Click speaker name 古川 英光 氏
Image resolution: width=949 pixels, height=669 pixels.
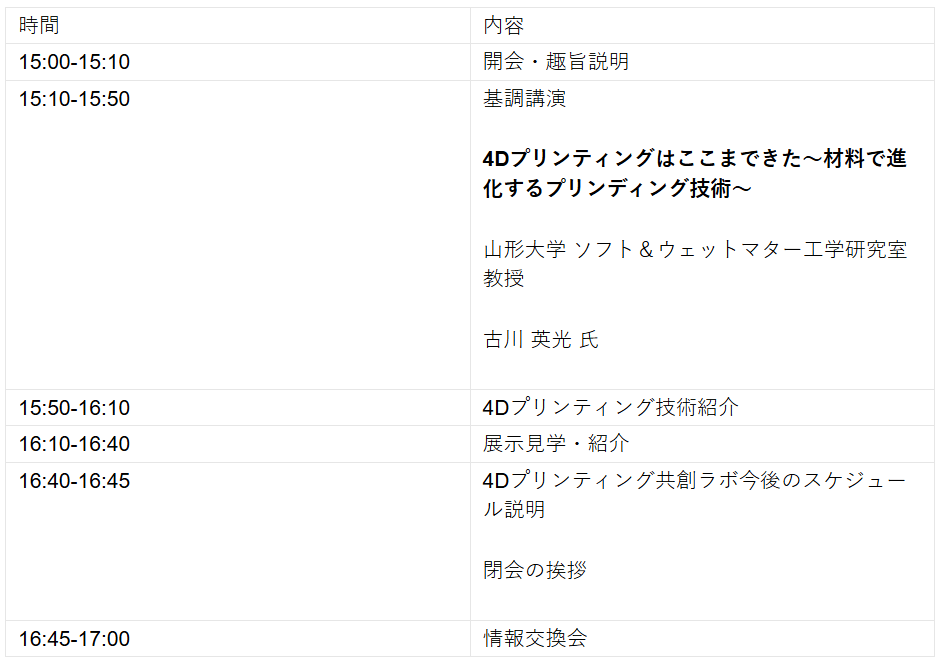(540, 340)
